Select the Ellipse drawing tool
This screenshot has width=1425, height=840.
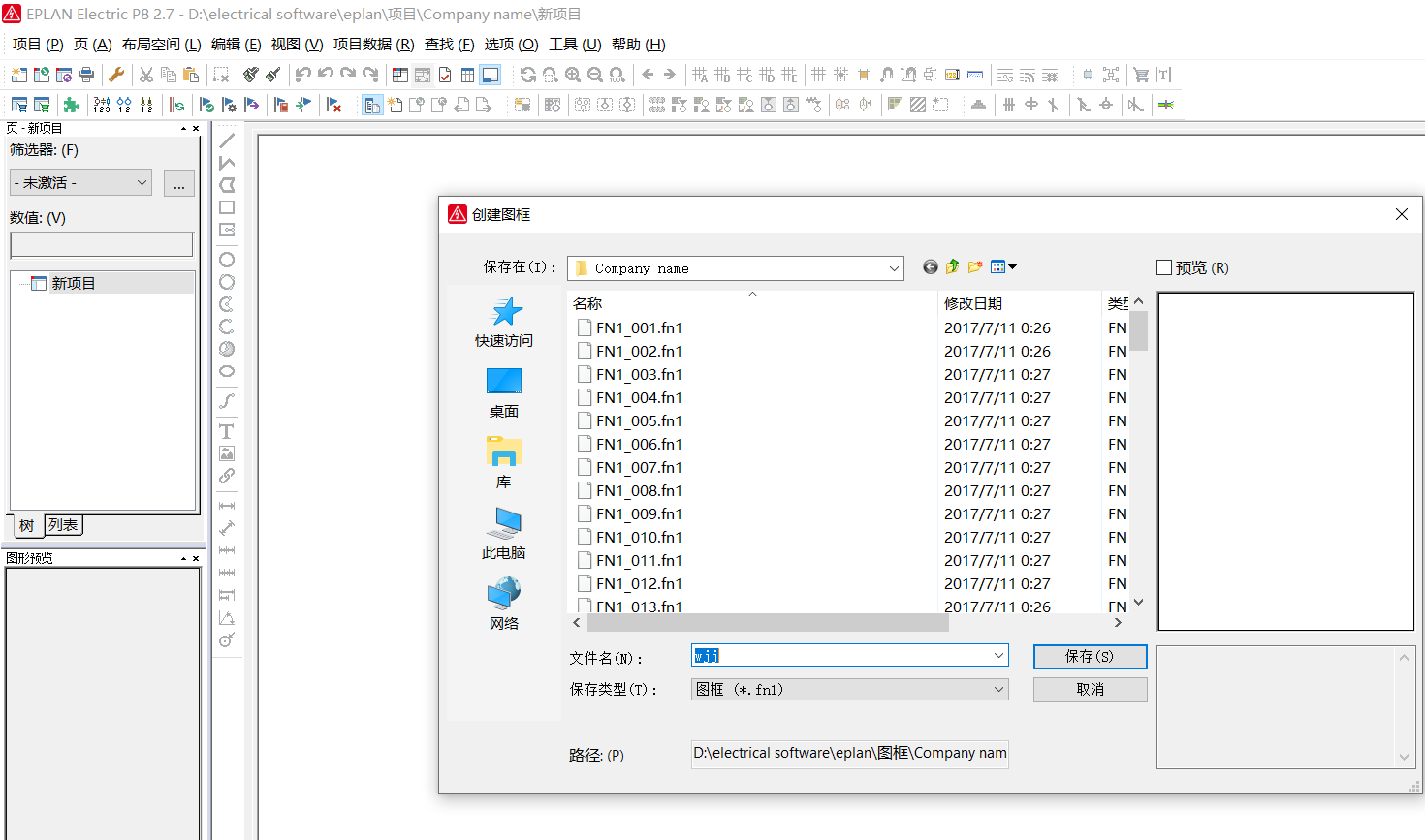(227, 371)
